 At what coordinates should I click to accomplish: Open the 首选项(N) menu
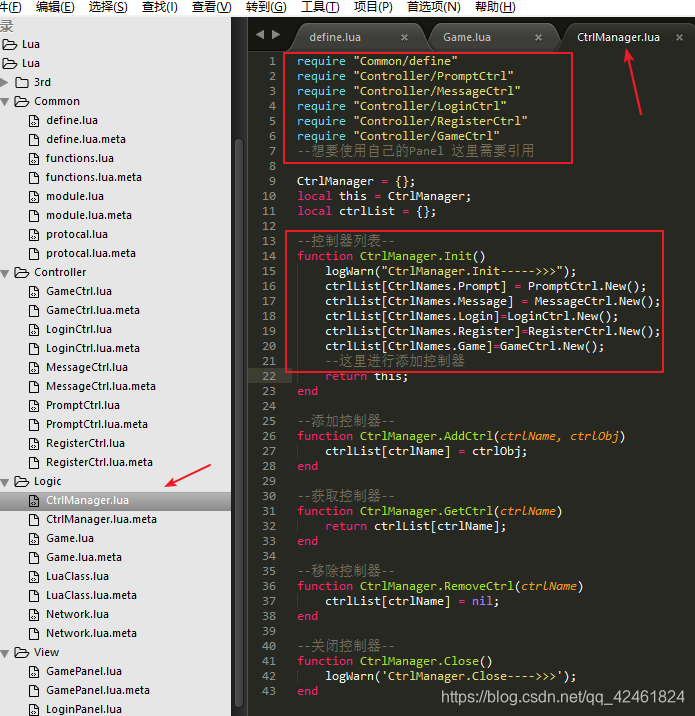pos(434,7)
